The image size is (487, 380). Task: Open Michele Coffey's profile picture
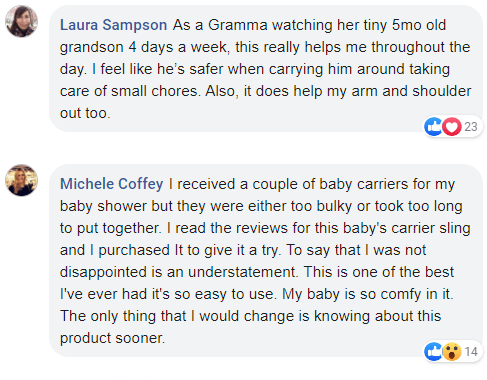21,180
